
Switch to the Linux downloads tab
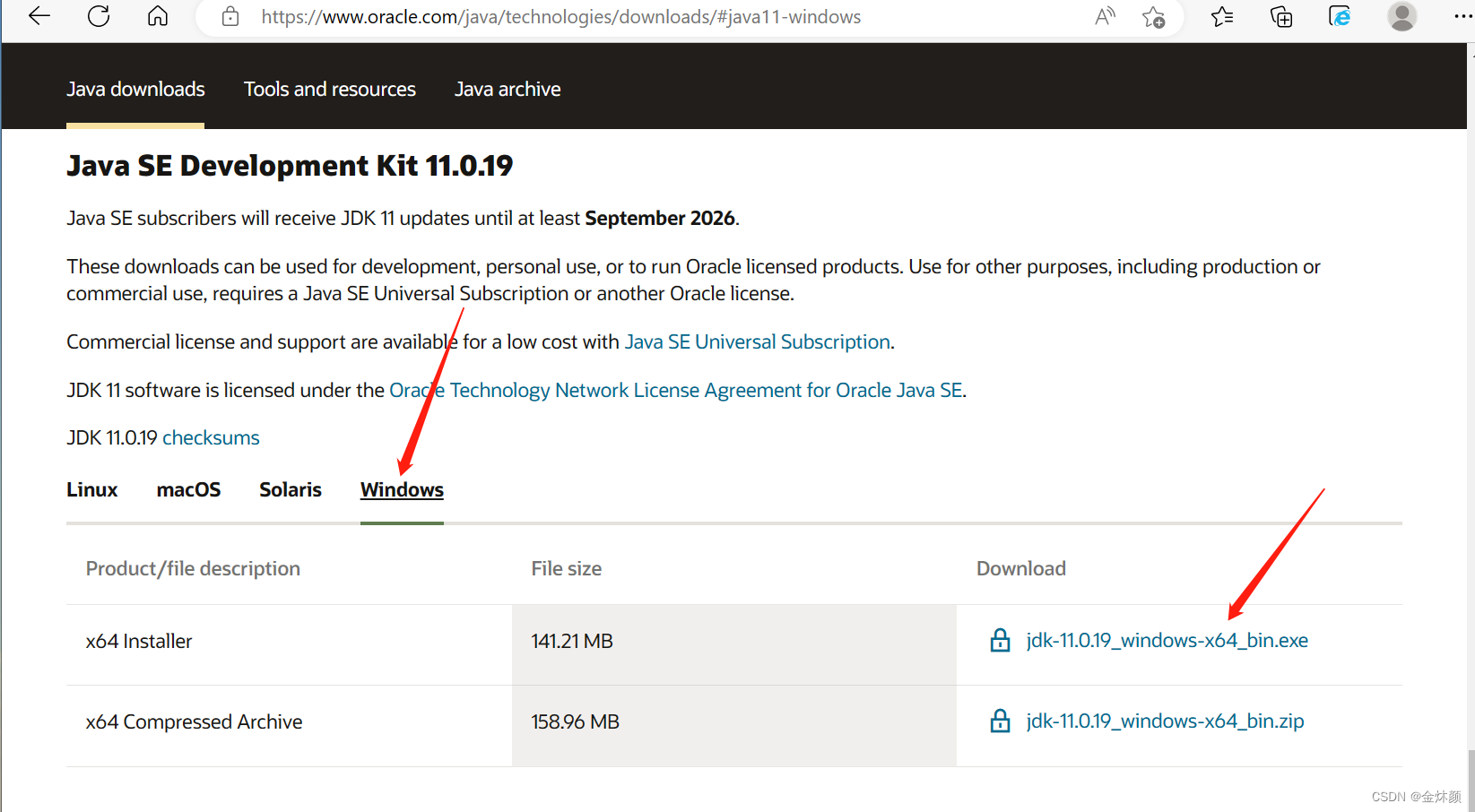point(92,489)
